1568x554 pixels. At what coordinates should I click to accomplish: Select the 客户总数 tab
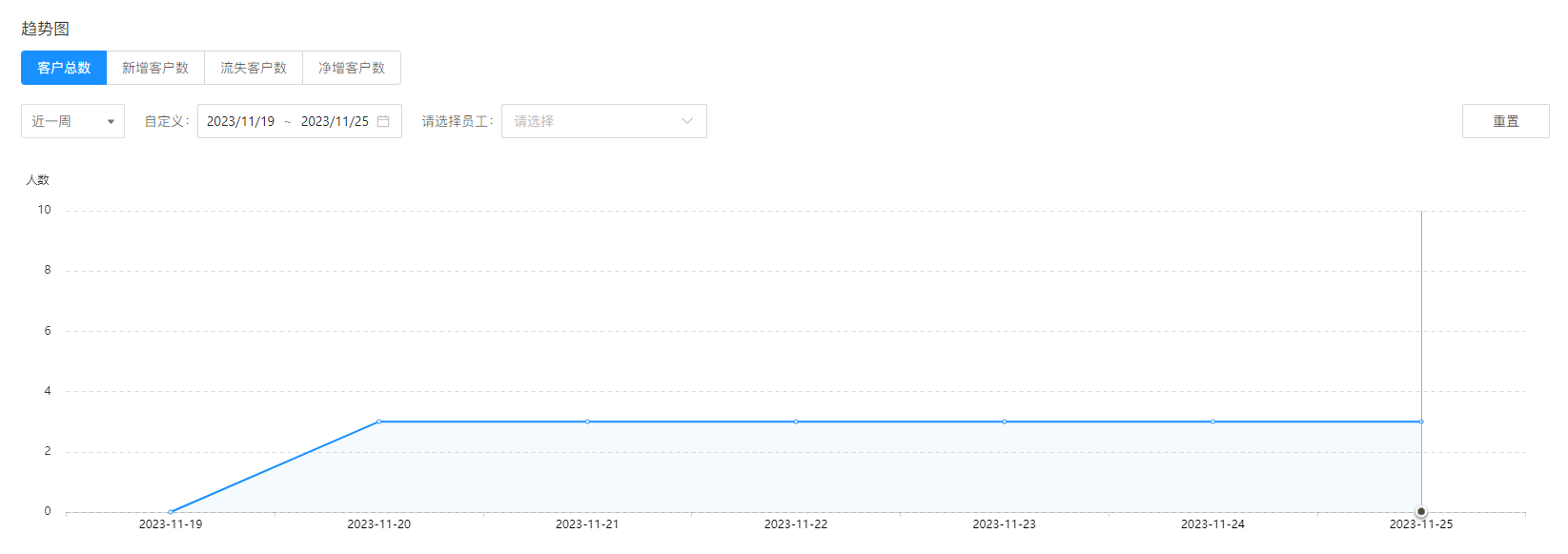[64, 68]
